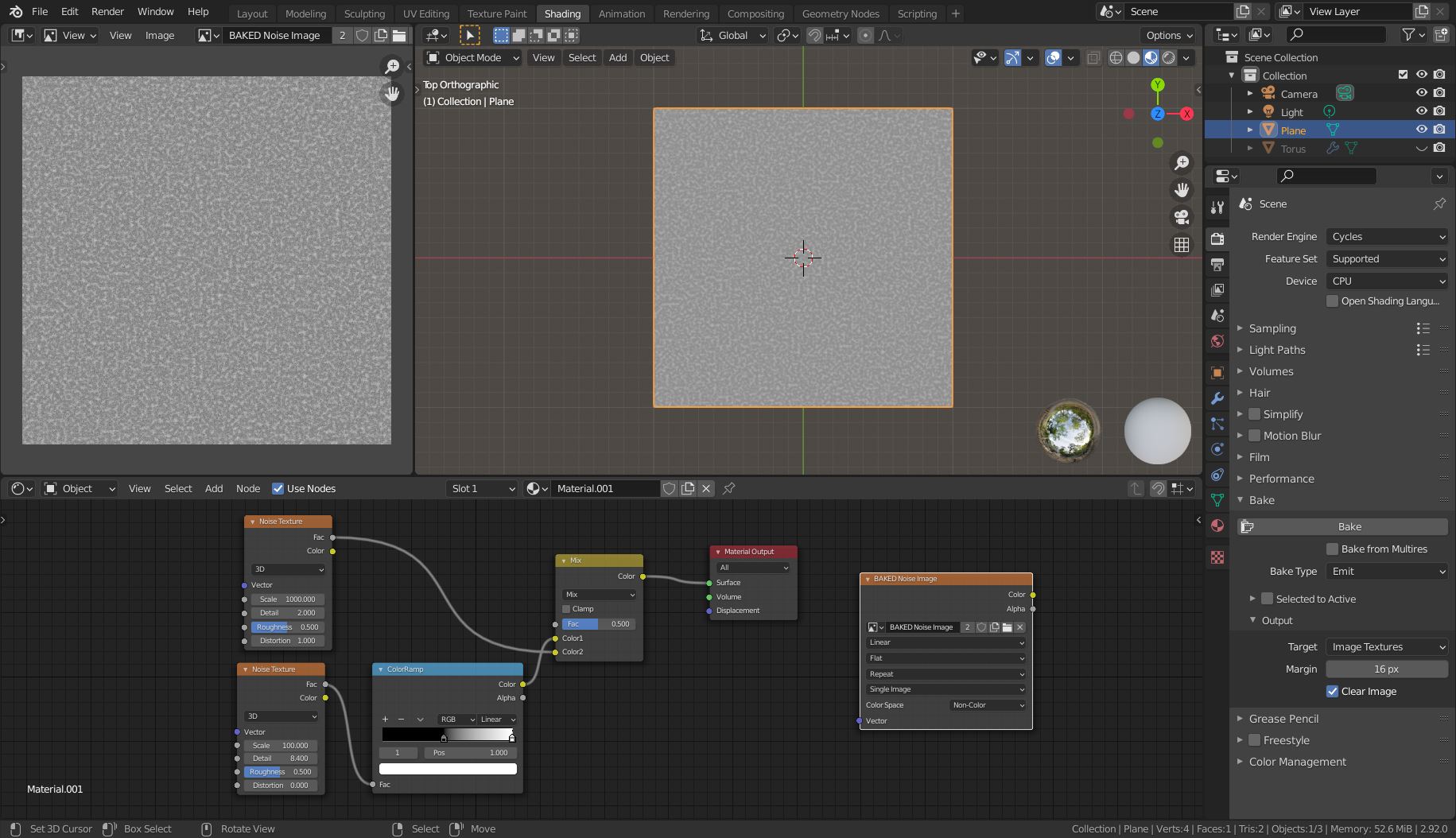Screen dimensions: 1456x838
Task: Open the Texture properties checker tab
Action: click(x=1217, y=557)
